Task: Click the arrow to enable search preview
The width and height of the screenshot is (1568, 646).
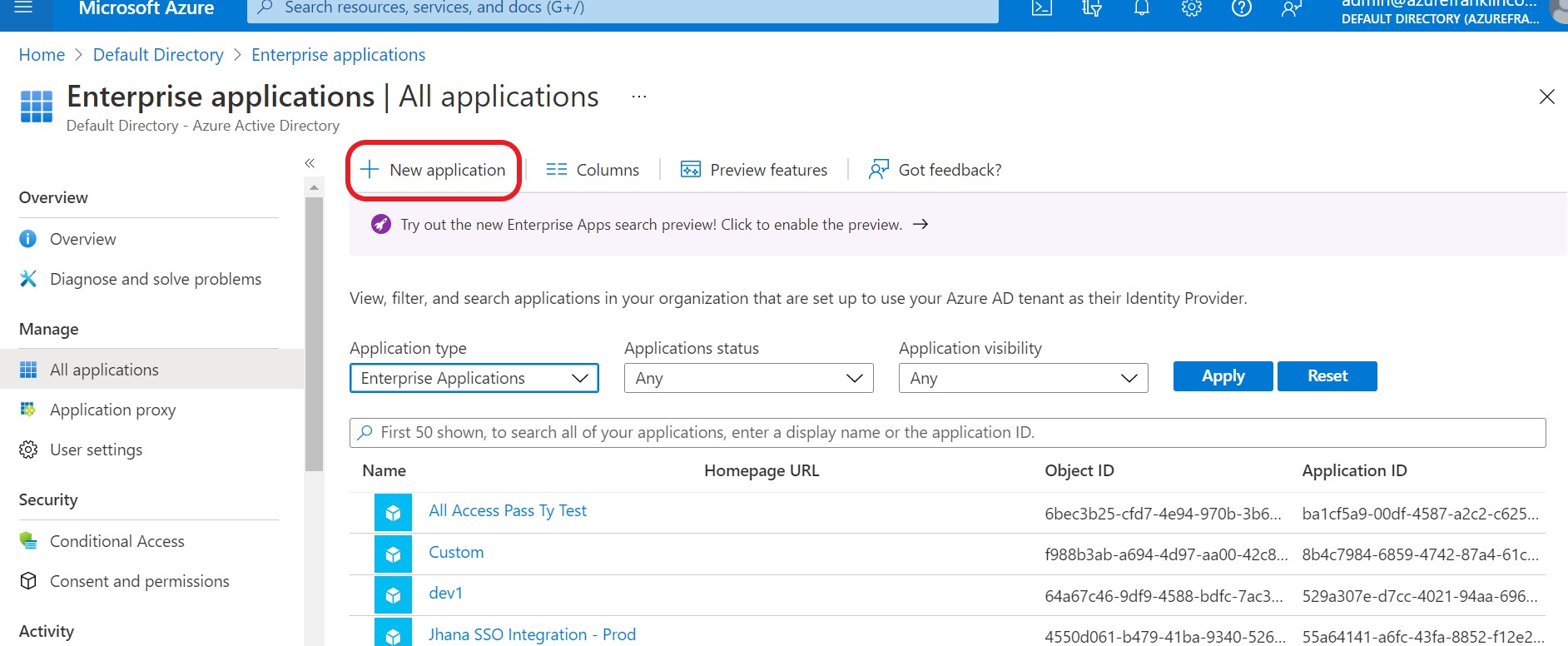Action: click(920, 224)
